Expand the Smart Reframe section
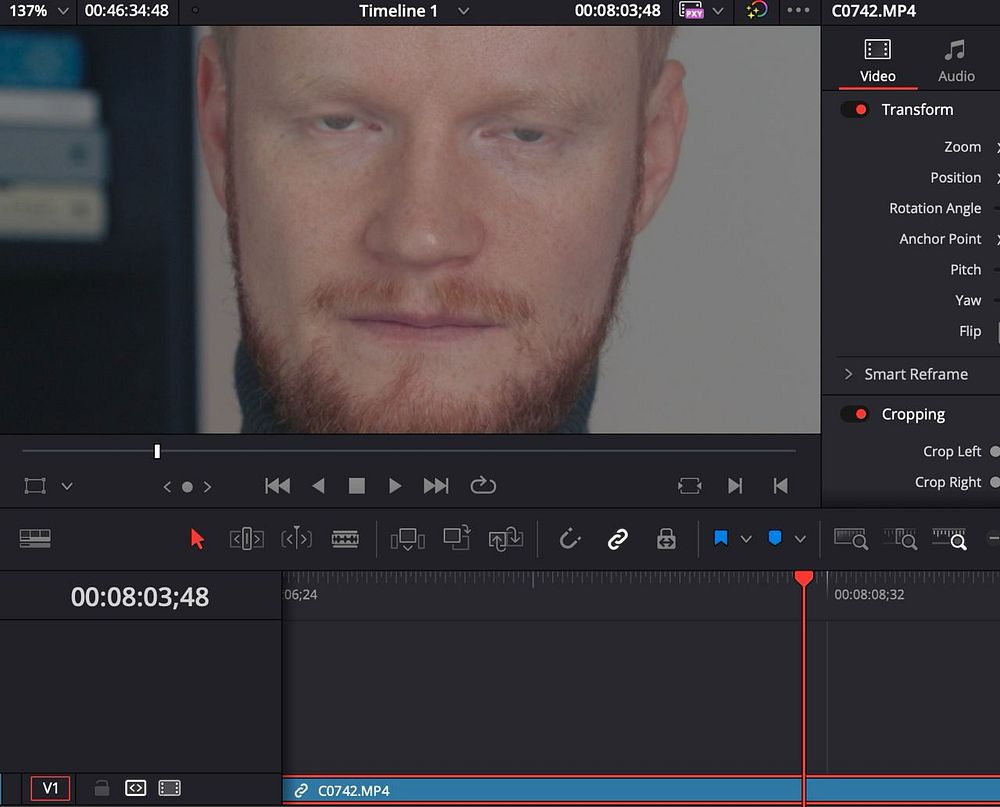1000x807 pixels. pos(848,374)
